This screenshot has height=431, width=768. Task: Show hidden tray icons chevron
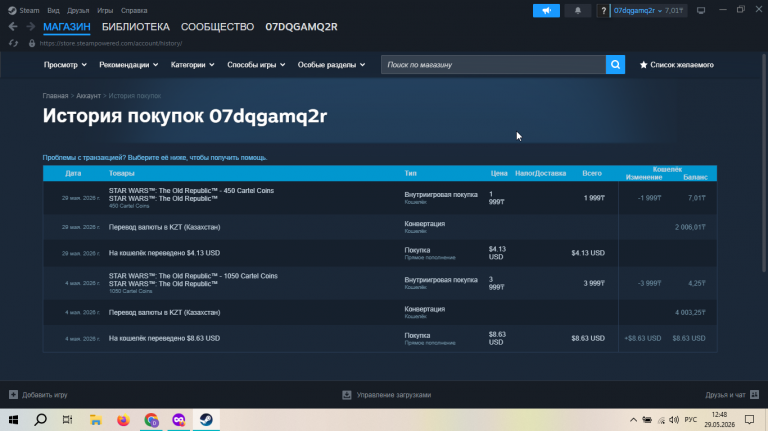coord(633,420)
